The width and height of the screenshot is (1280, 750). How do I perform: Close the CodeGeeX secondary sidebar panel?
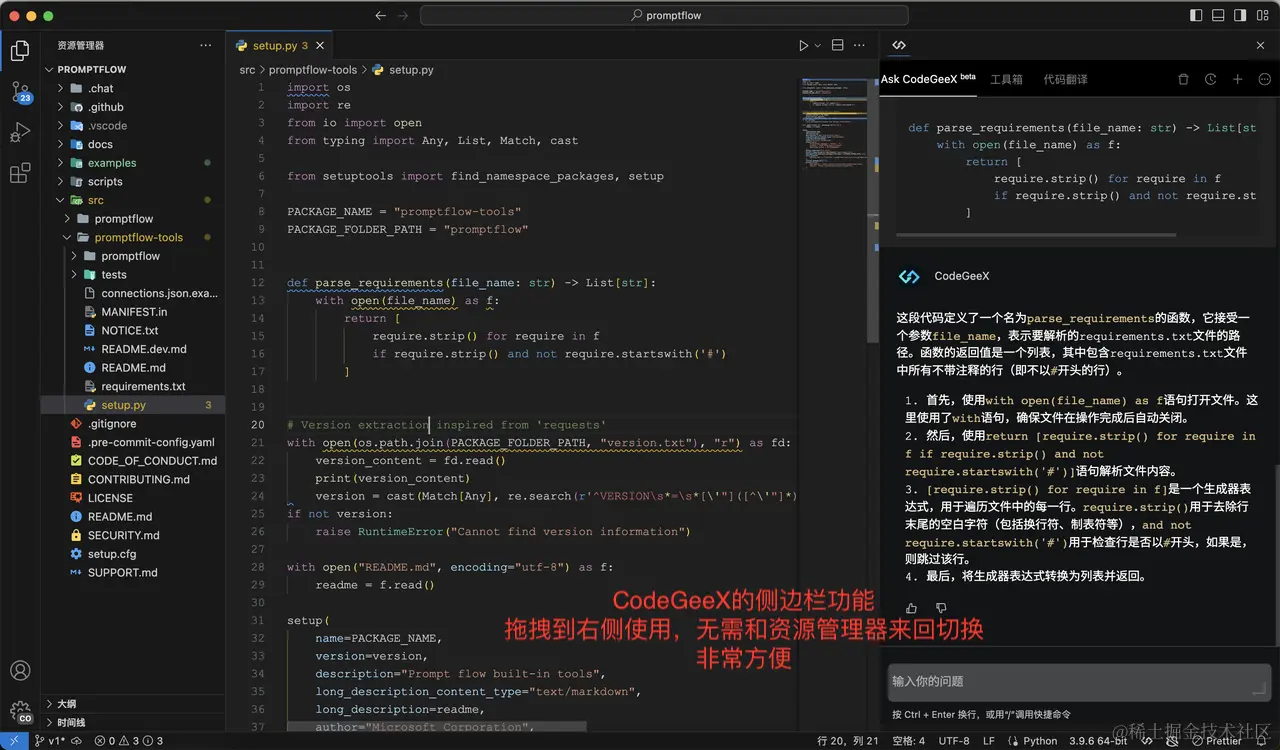[1260, 46]
